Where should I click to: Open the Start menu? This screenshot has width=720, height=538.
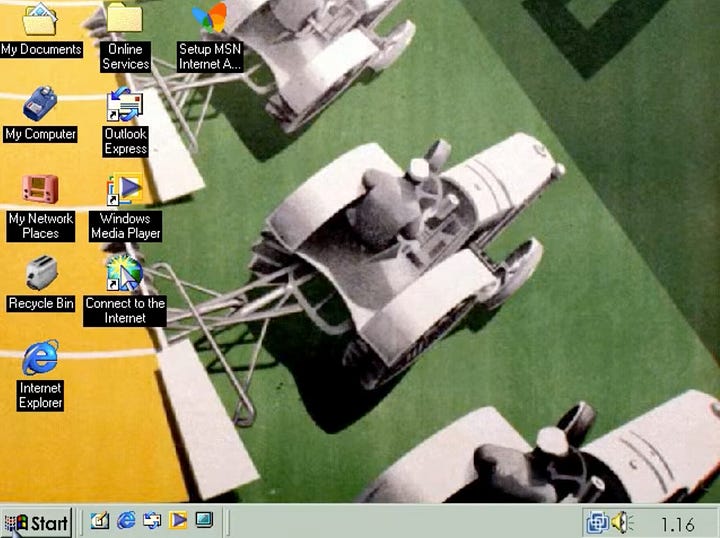pyautogui.click(x=37, y=522)
